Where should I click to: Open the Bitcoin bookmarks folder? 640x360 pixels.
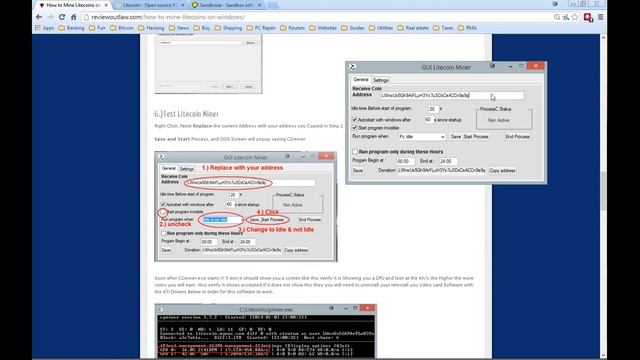(122, 28)
